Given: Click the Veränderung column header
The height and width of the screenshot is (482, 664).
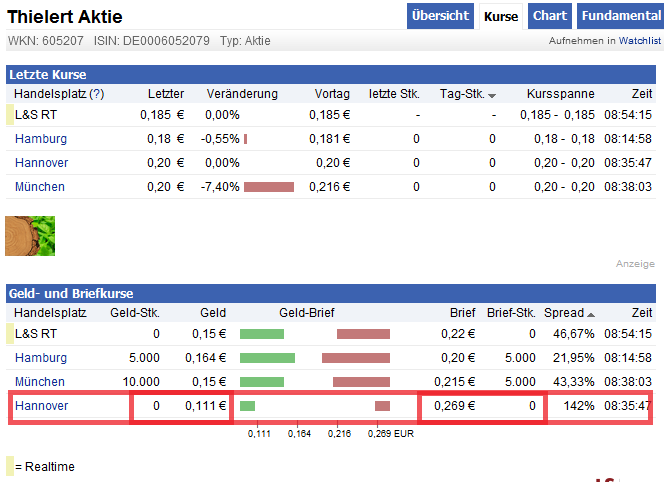Looking at the screenshot, I should click(x=242, y=94).
